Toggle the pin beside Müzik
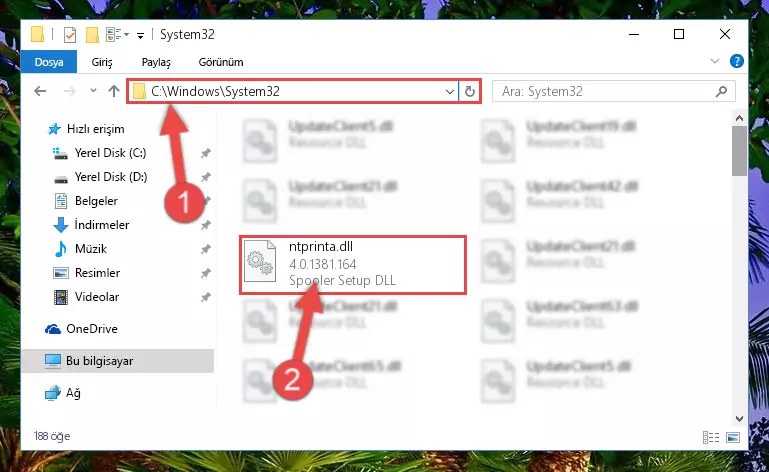769x472 pixels. coord(205,249)
